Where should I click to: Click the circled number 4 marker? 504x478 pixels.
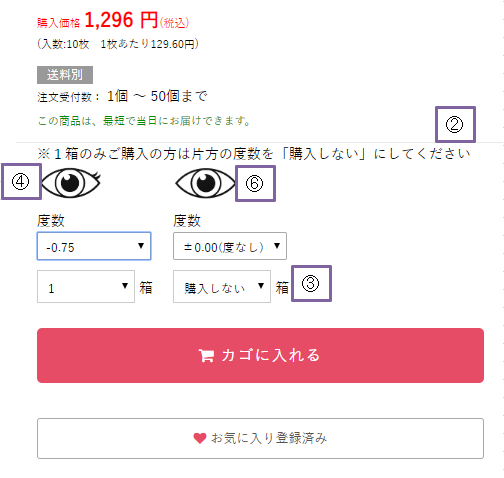click(21, 182)
